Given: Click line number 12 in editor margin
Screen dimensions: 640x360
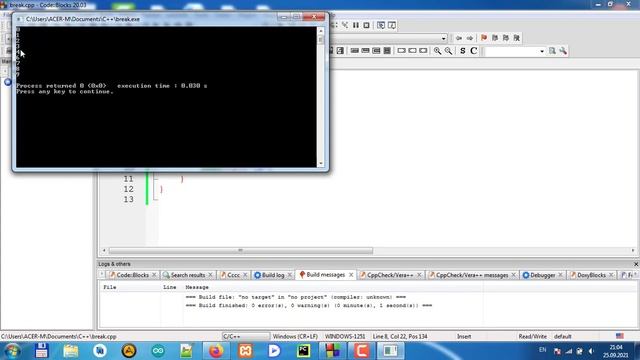Looking at the screenshot, I should click(129, 189).
